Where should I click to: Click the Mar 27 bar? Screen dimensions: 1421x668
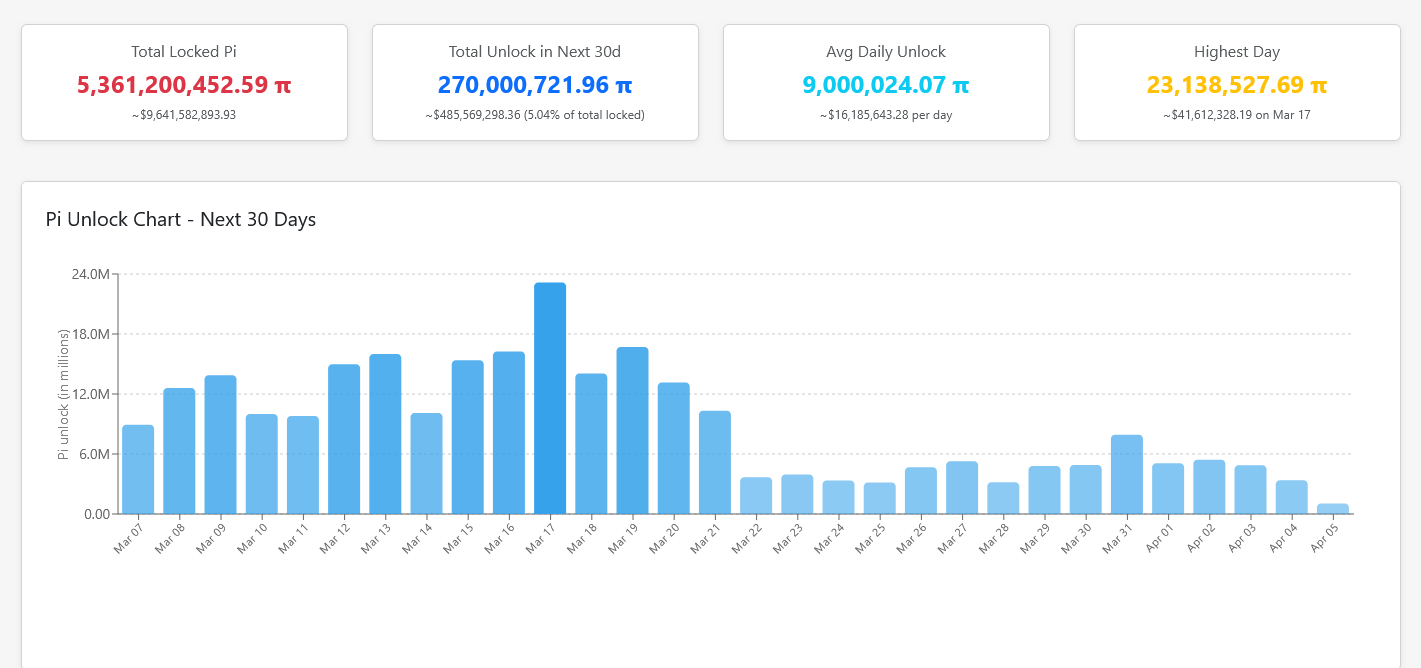click(962, 488)
